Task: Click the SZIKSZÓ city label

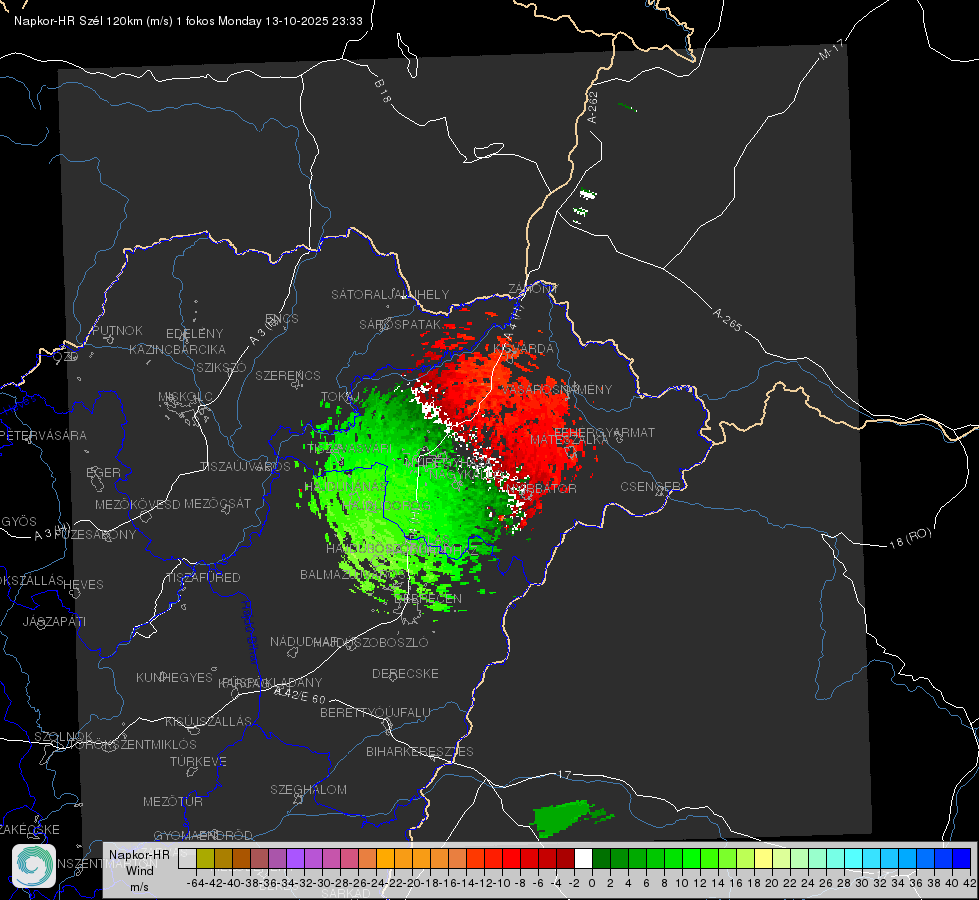Action: point(221,367)
